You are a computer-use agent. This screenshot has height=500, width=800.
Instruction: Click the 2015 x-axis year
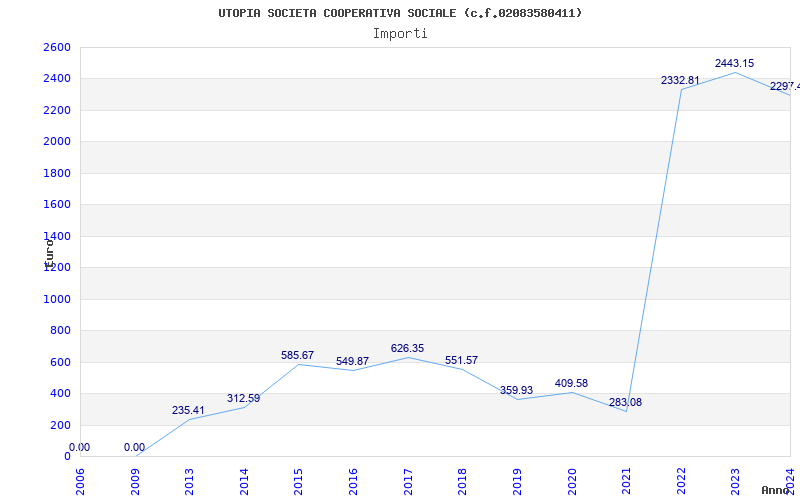pos(298,482)
